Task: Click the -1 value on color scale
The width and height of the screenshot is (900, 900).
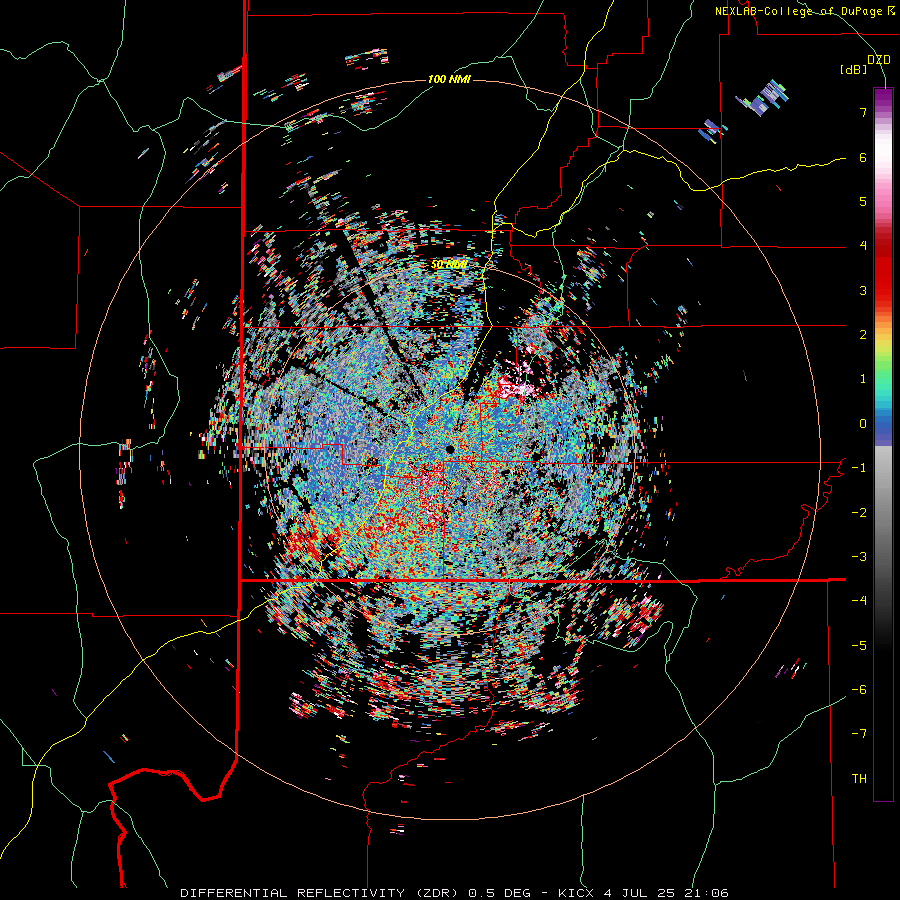Action: tap(859, 468)
